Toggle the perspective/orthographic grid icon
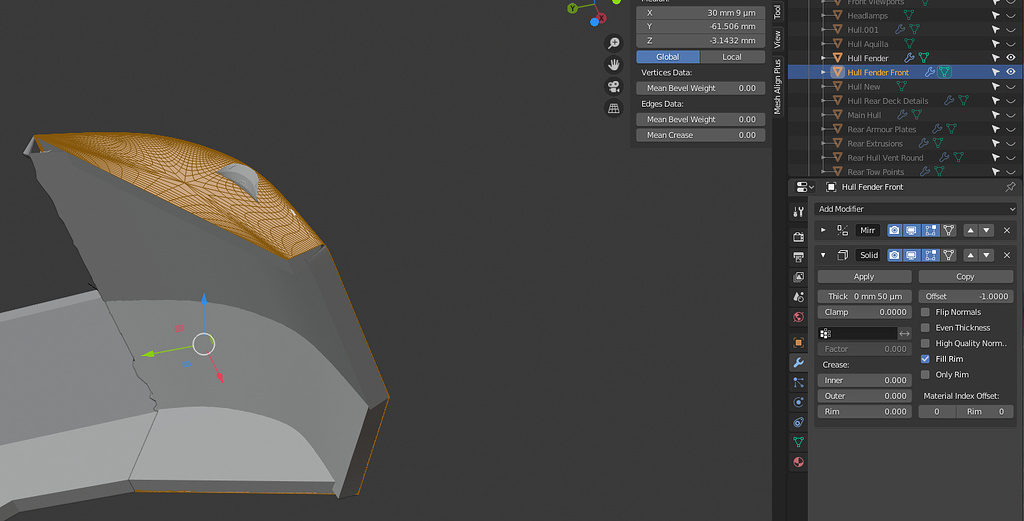The image size is (1024, 521). 614,109
